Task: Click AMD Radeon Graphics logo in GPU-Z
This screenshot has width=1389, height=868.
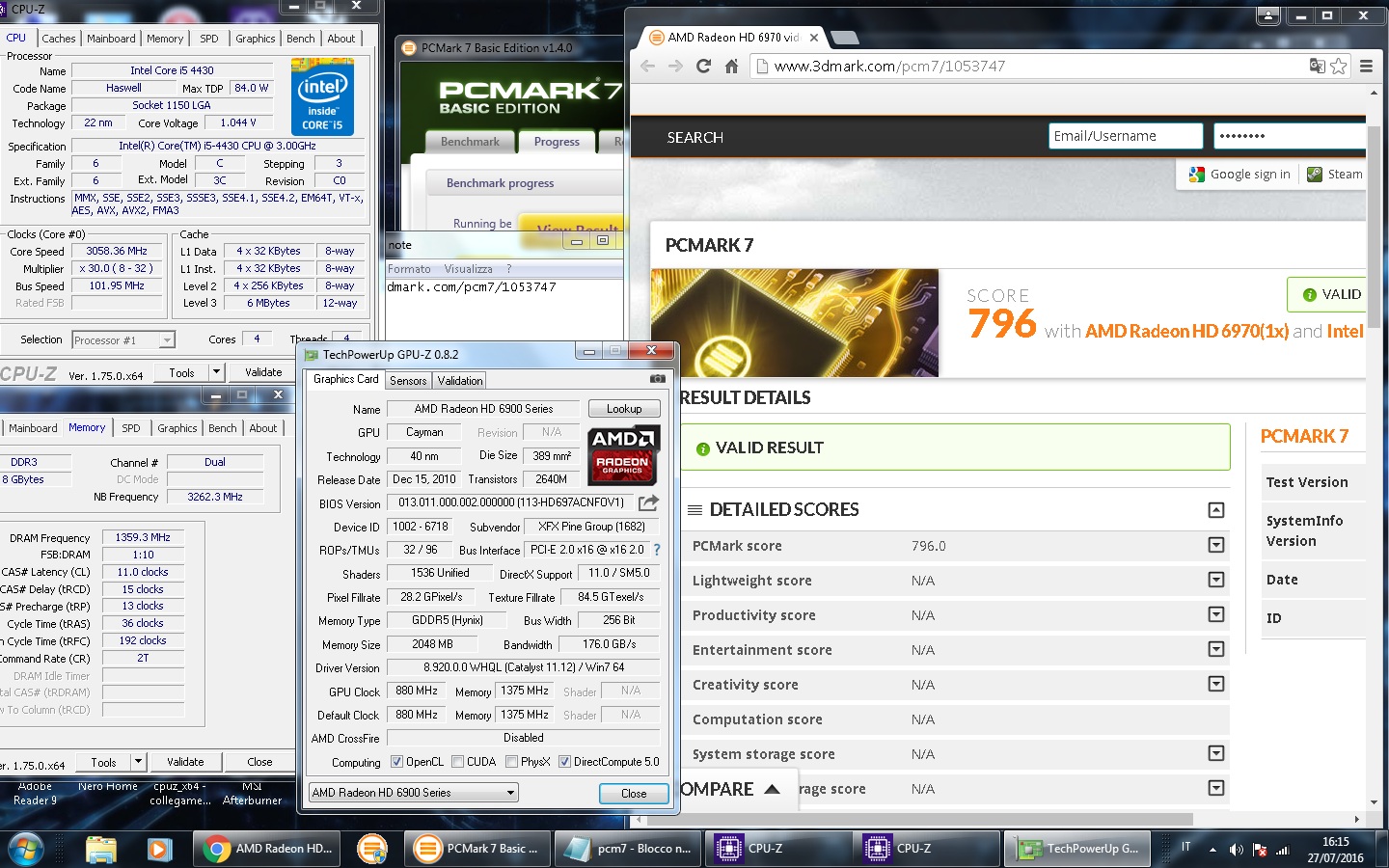Action: 624,454
